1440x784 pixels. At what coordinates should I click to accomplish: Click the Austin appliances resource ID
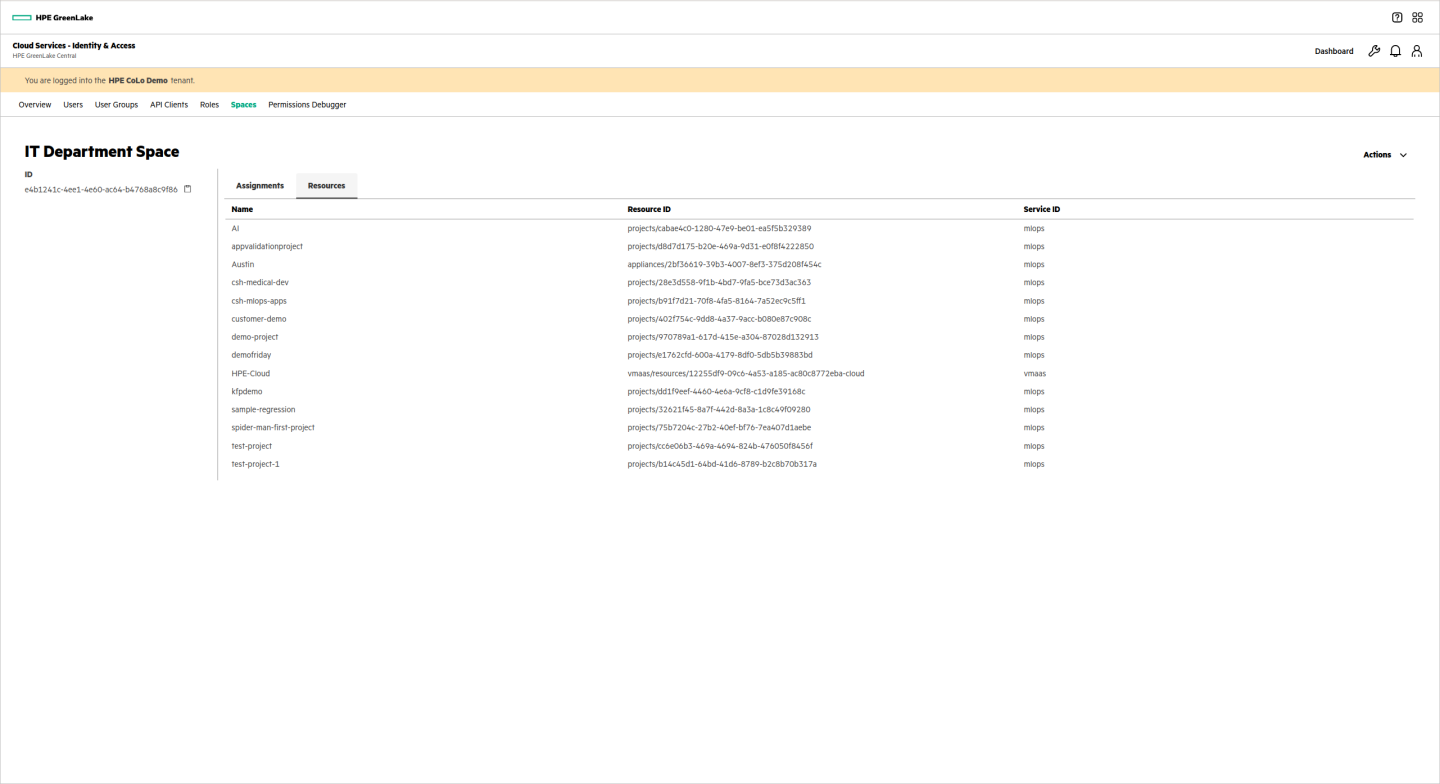[724, 265]
